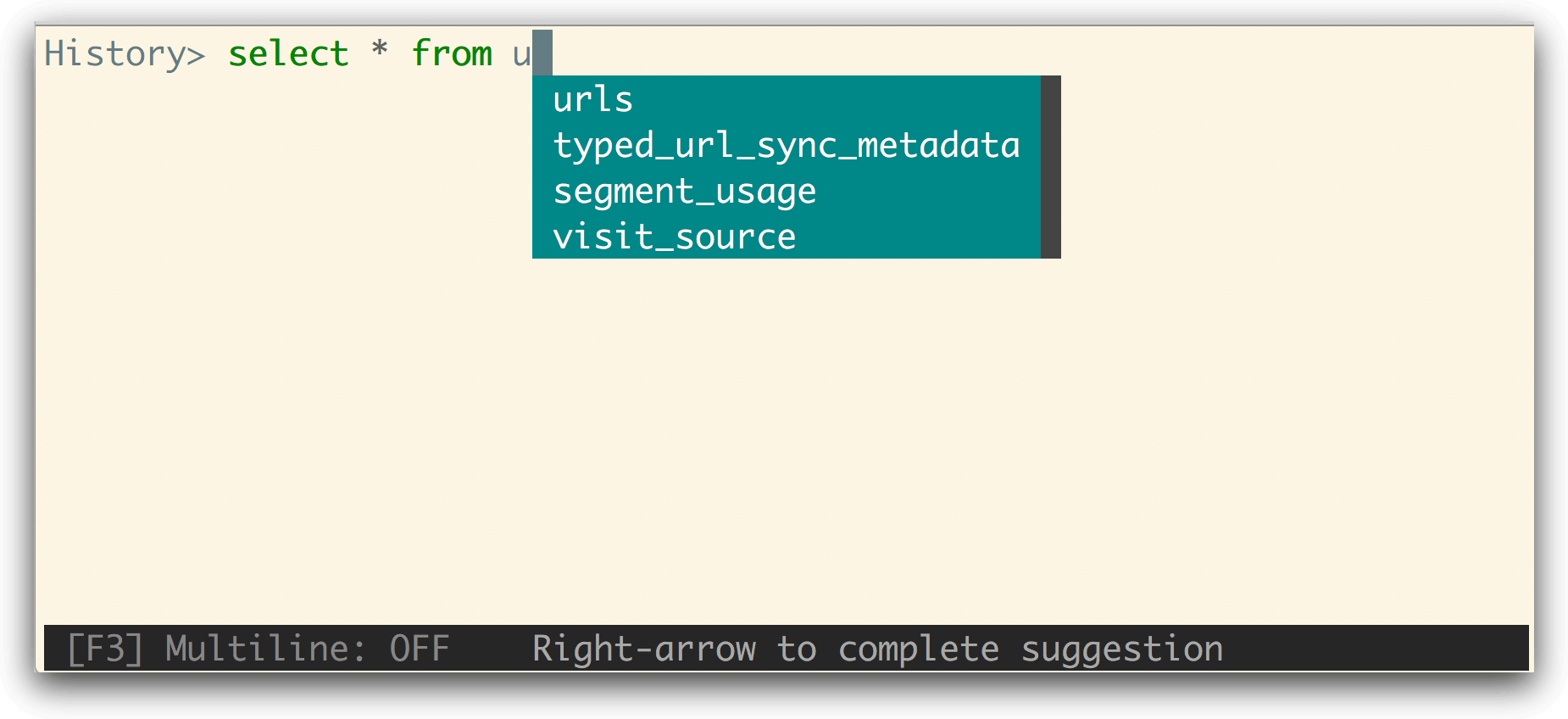Screen dimensions: 1568x719
Task: Click the gray block cursor
Action: point(542,53)
